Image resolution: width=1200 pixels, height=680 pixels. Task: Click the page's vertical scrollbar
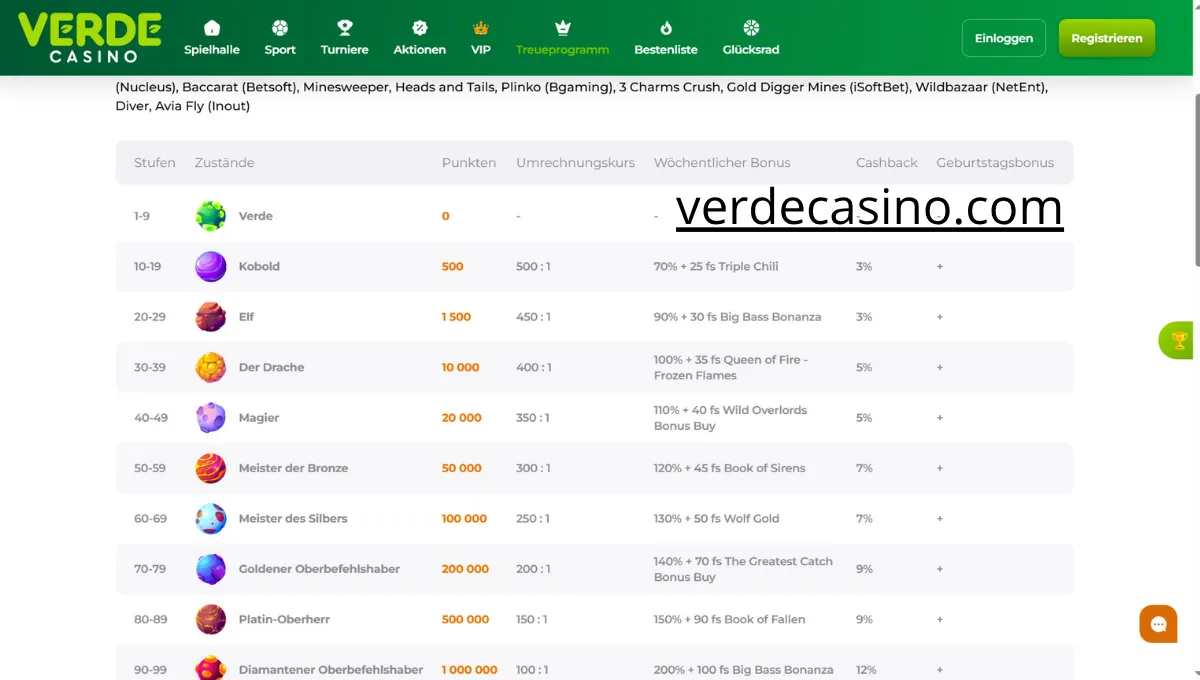tap(1196, 180)
